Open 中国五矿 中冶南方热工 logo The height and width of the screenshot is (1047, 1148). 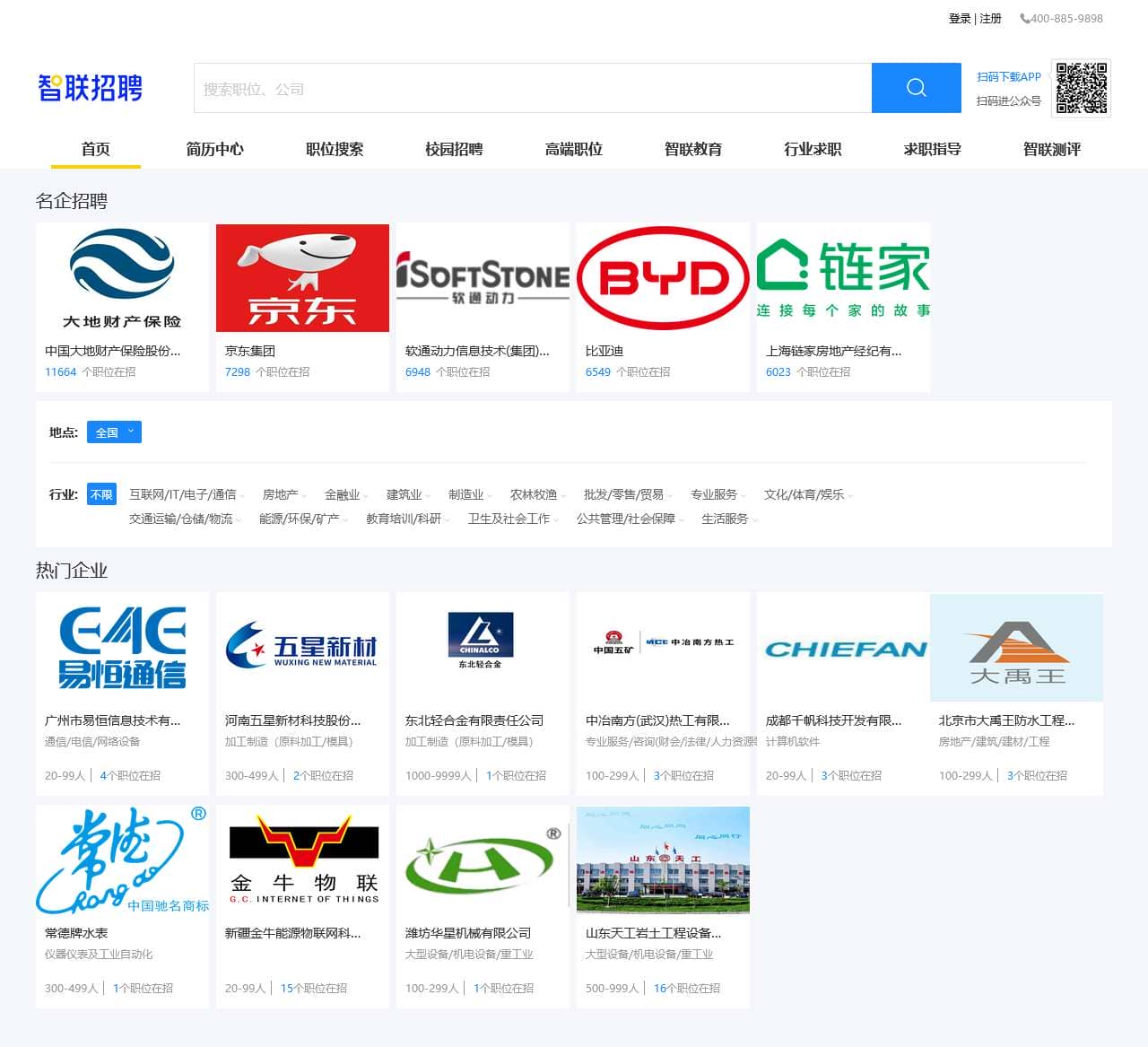click(663, 647)
